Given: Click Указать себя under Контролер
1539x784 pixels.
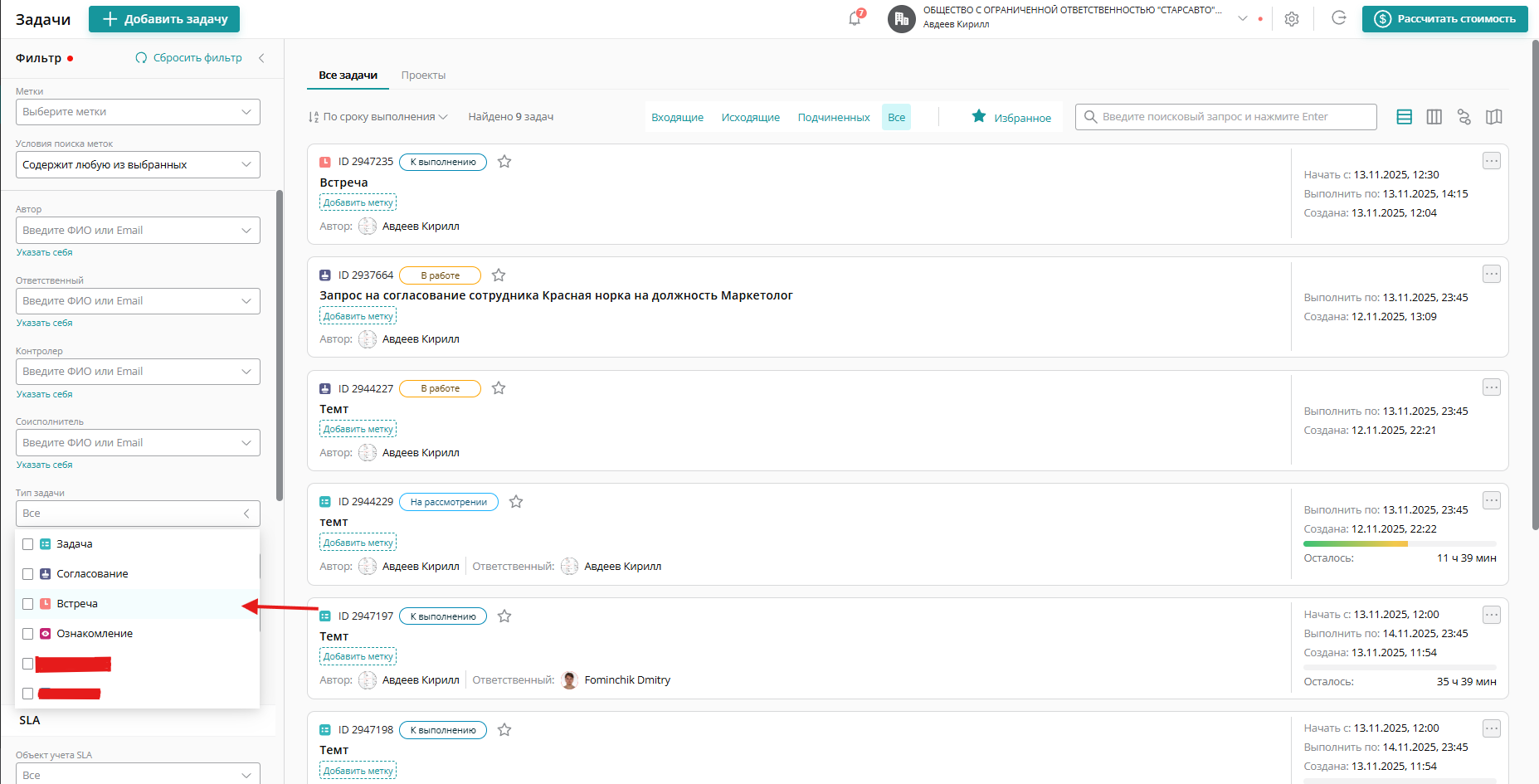Looking at the screenshot, I should tap(45, 394).
